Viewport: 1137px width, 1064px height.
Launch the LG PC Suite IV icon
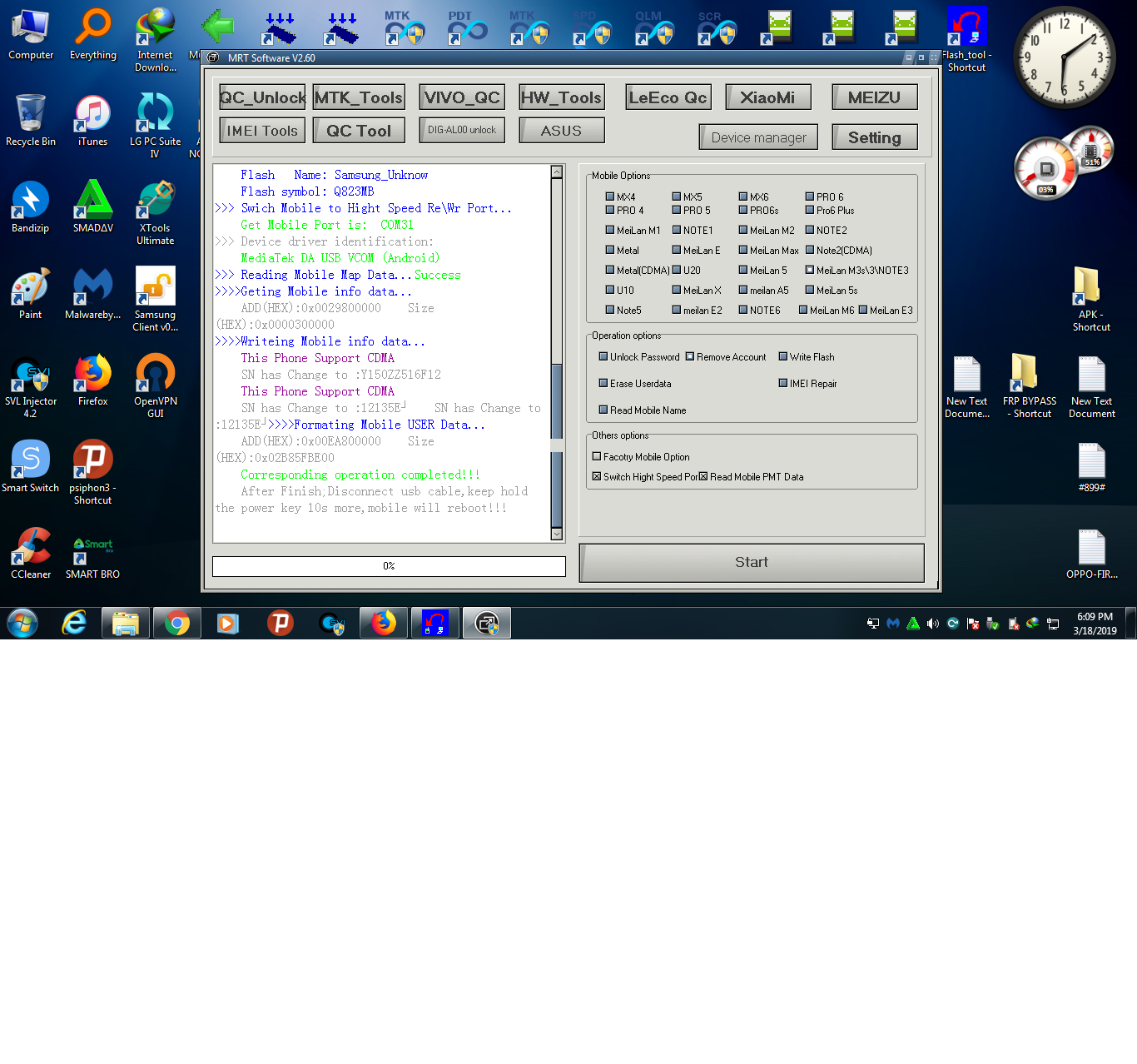(156, 126)
